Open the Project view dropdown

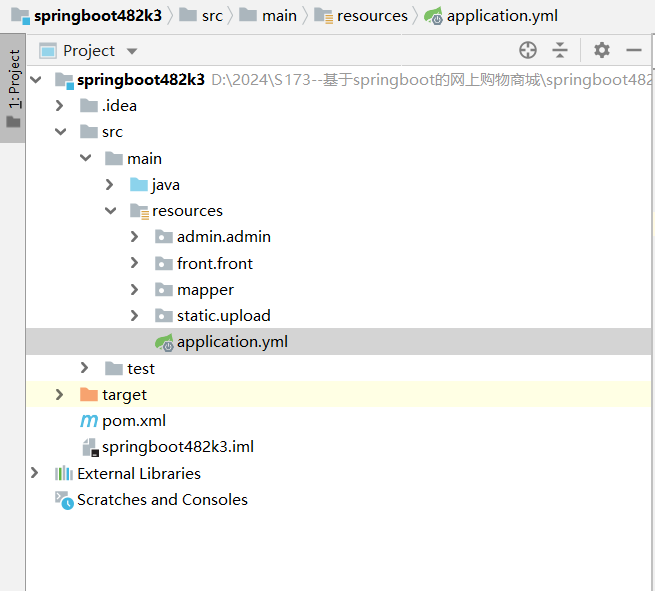132,51
